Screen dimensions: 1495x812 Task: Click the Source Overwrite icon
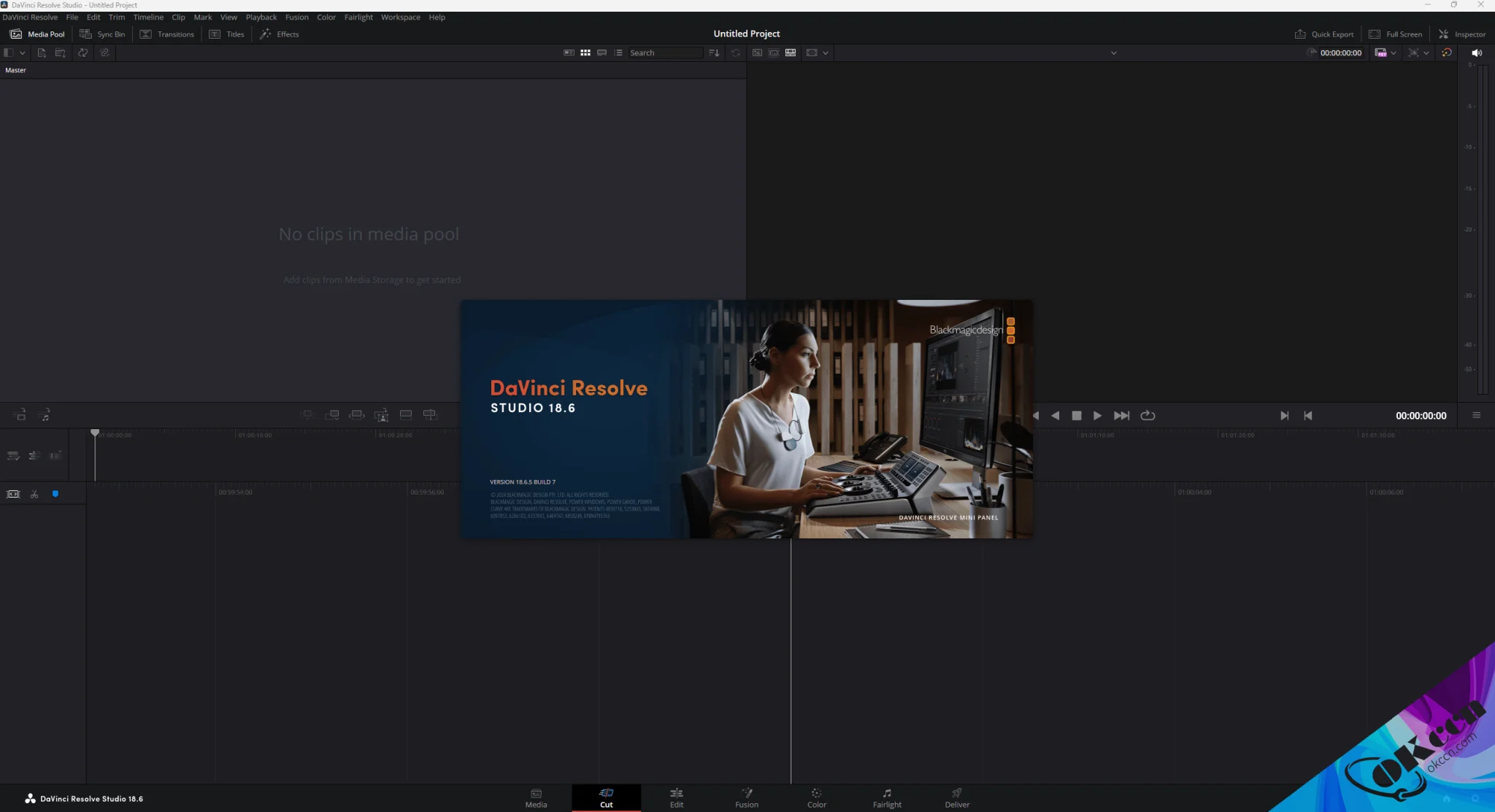tap(430, 415)
